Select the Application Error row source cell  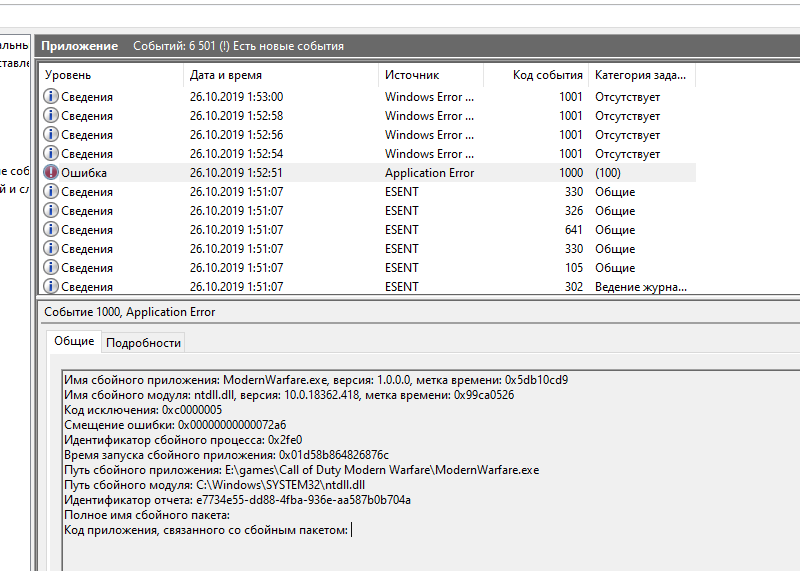(x=429, y=173)
